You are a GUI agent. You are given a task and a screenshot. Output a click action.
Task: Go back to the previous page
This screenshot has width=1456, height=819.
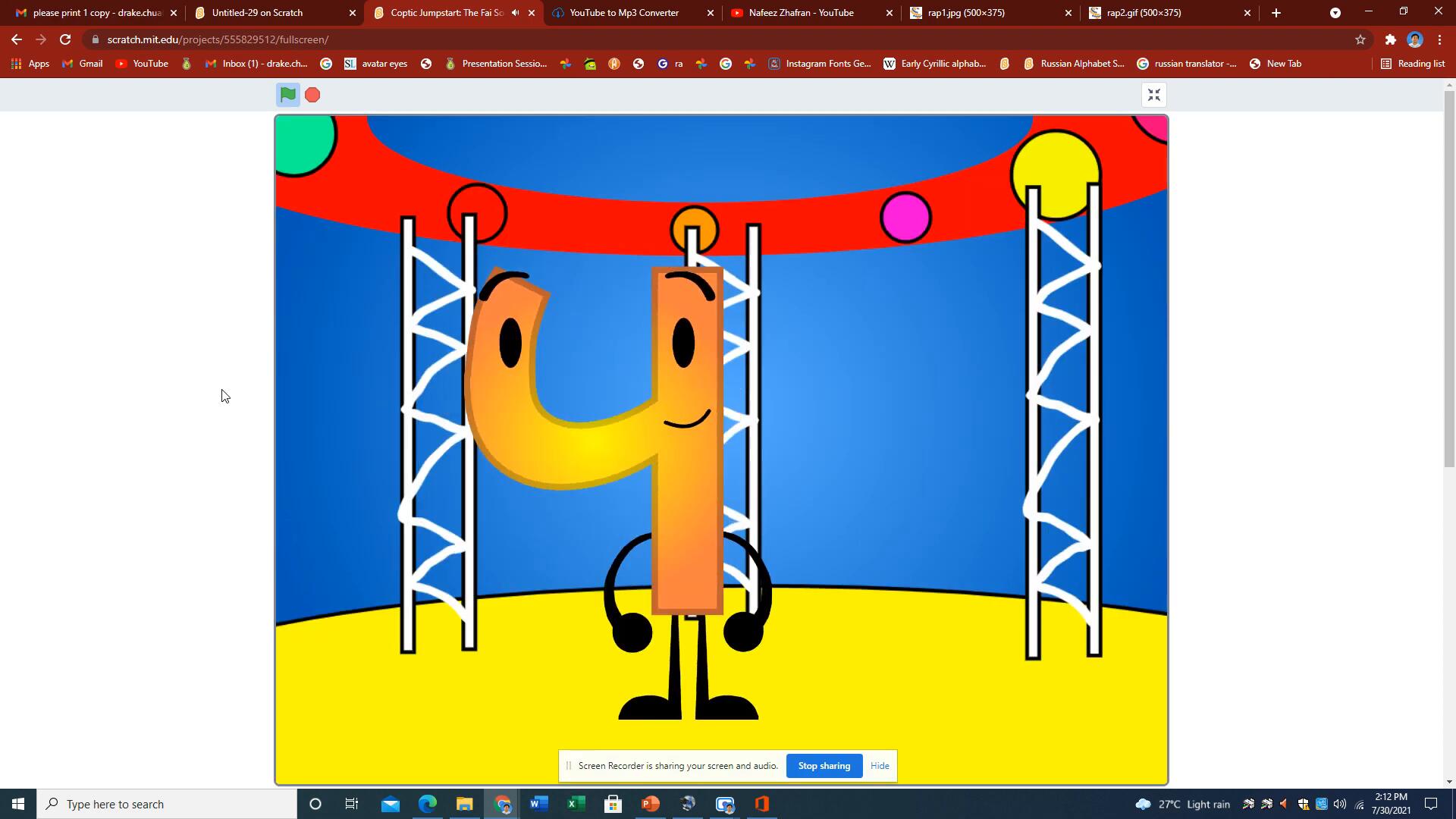(17, 39)
